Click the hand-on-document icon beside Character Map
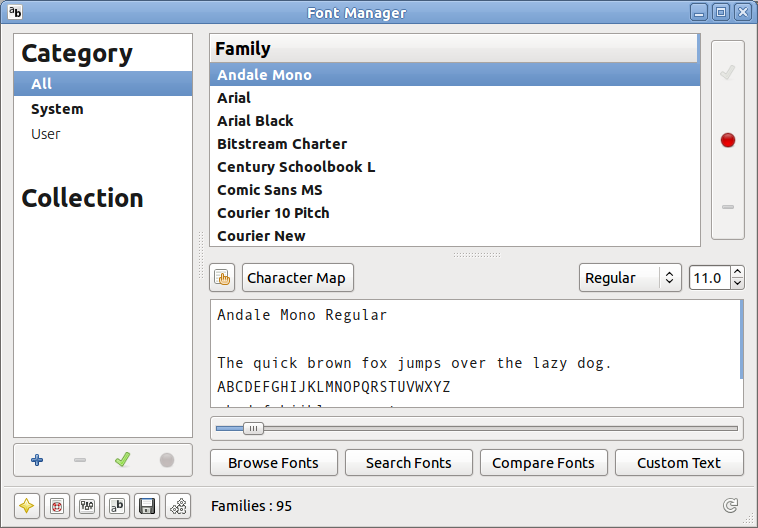The image size is (758, 528). 222,278
